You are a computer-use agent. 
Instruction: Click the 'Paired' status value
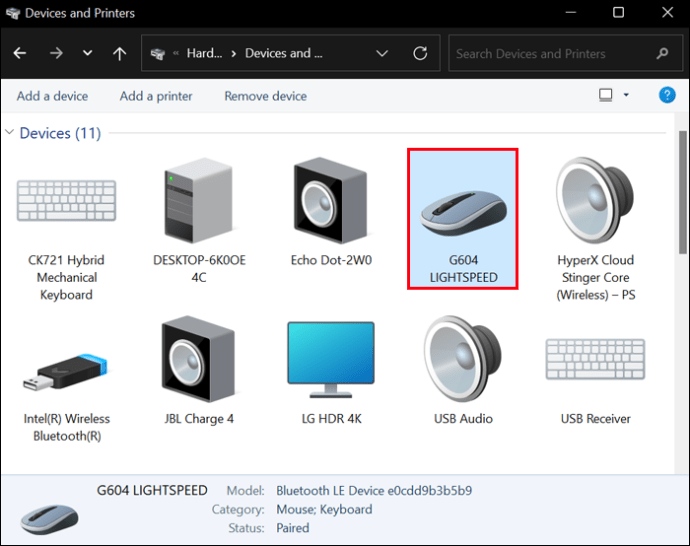click(x=293, y=528)
